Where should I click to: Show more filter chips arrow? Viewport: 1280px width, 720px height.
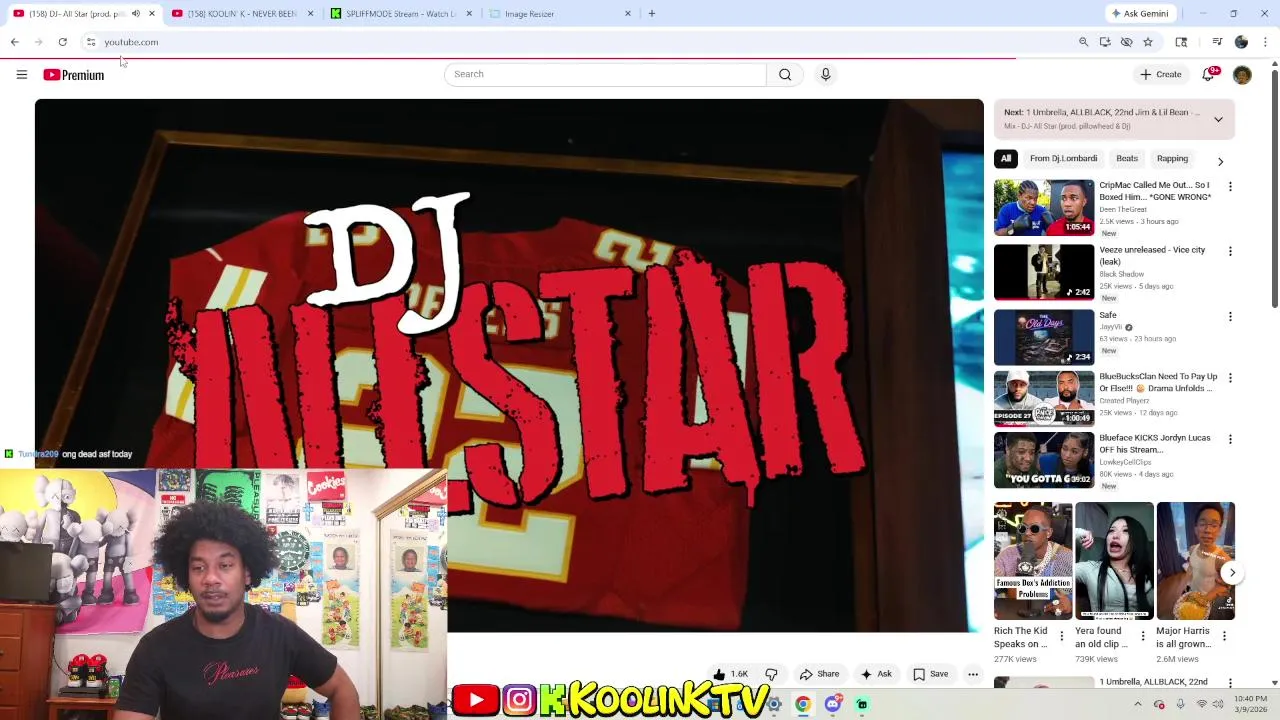[x=1220, y=160]
